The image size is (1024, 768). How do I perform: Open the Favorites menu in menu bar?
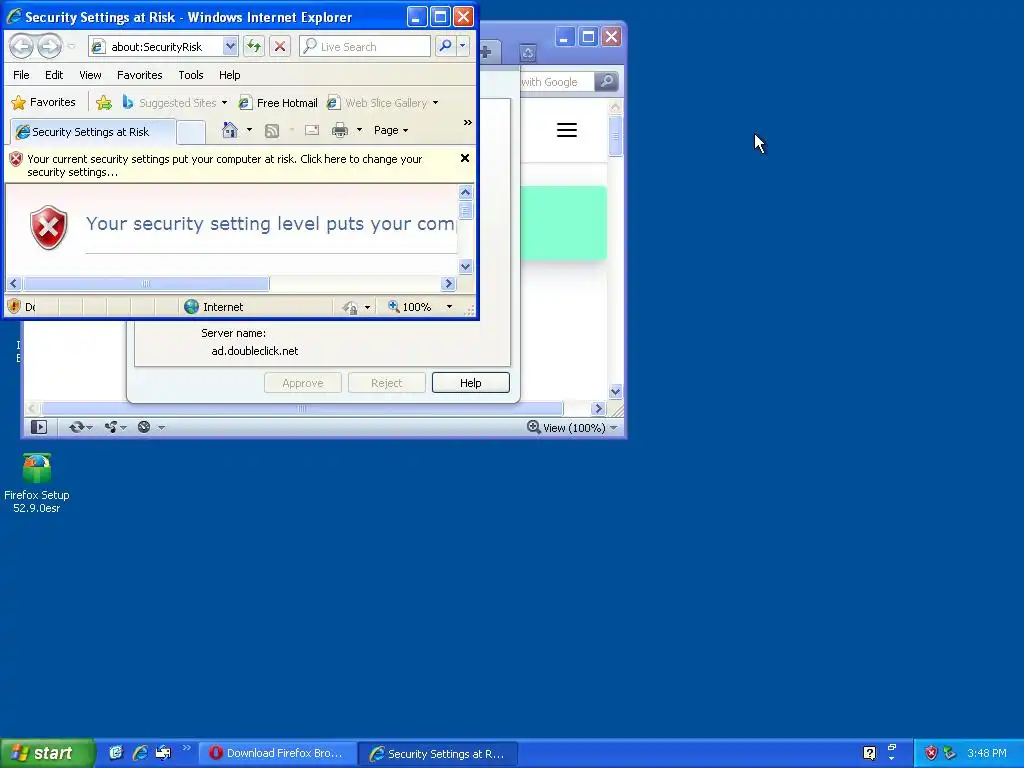click(x=140, y=75)
